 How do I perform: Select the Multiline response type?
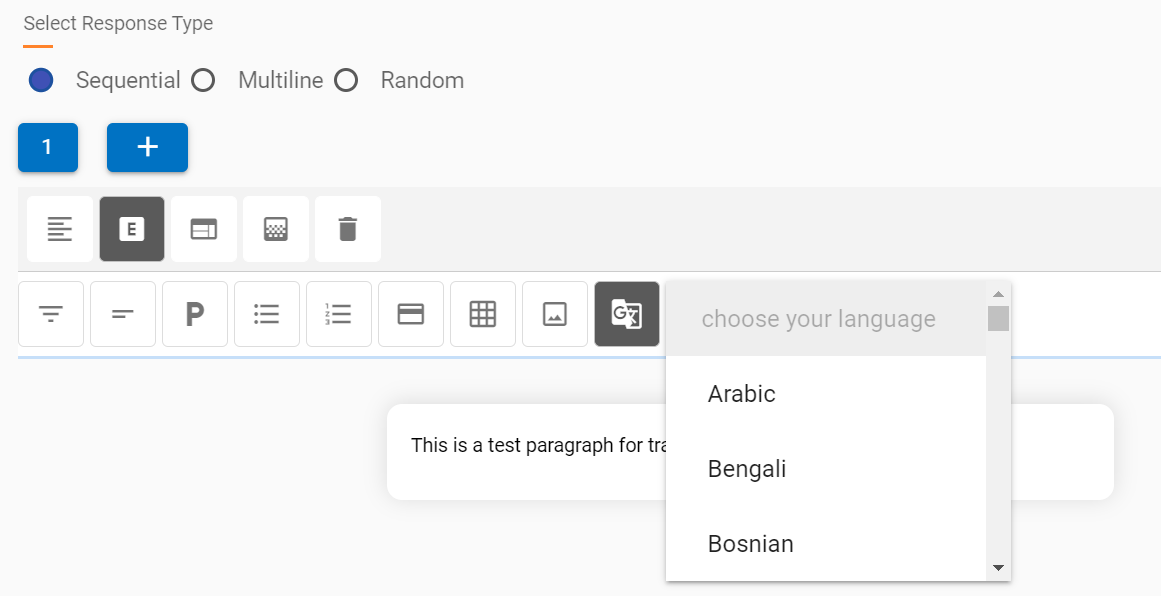(204, 80)
